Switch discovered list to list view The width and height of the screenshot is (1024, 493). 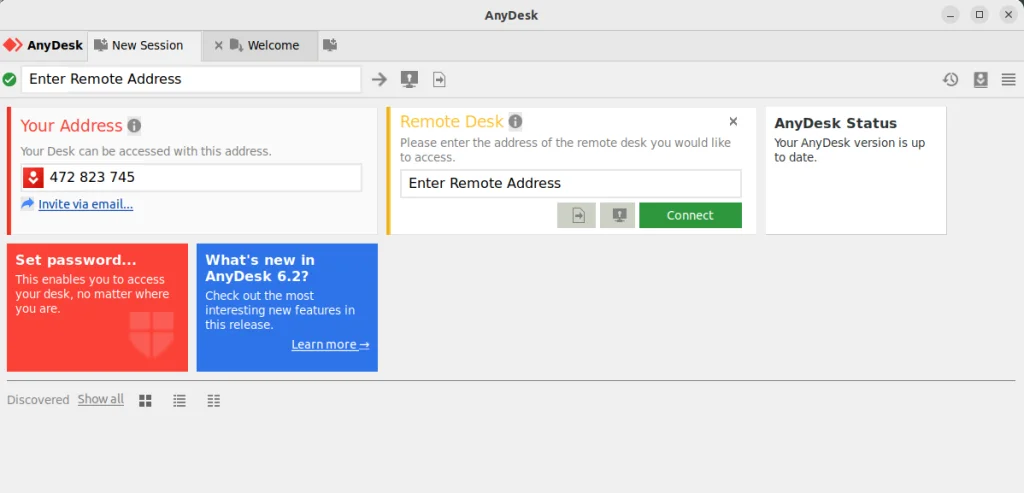coord(180,401)
